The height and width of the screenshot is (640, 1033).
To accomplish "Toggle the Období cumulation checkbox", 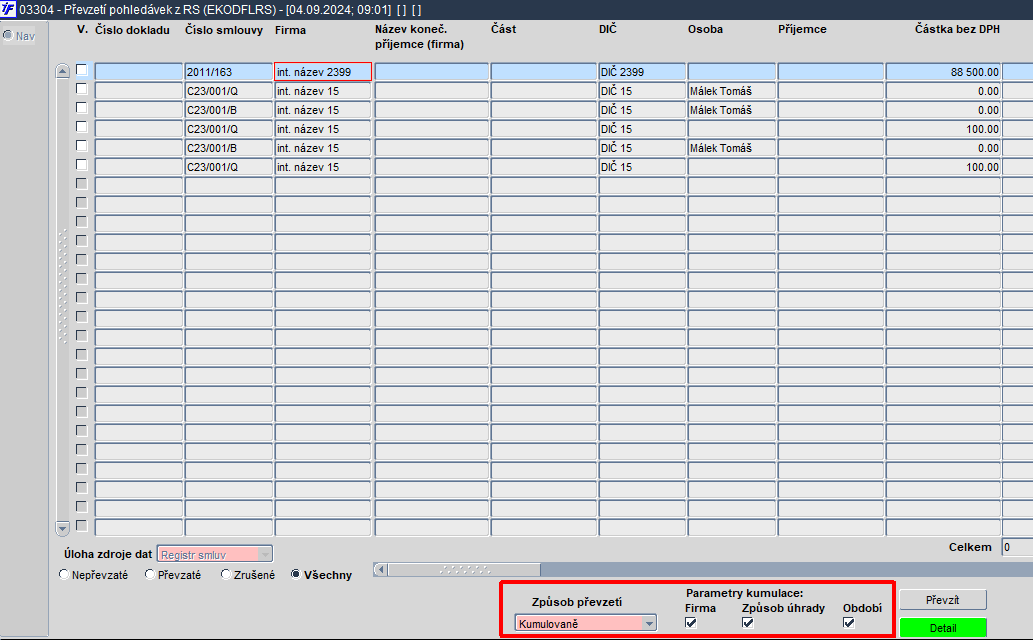I will (x=849, y=623).
